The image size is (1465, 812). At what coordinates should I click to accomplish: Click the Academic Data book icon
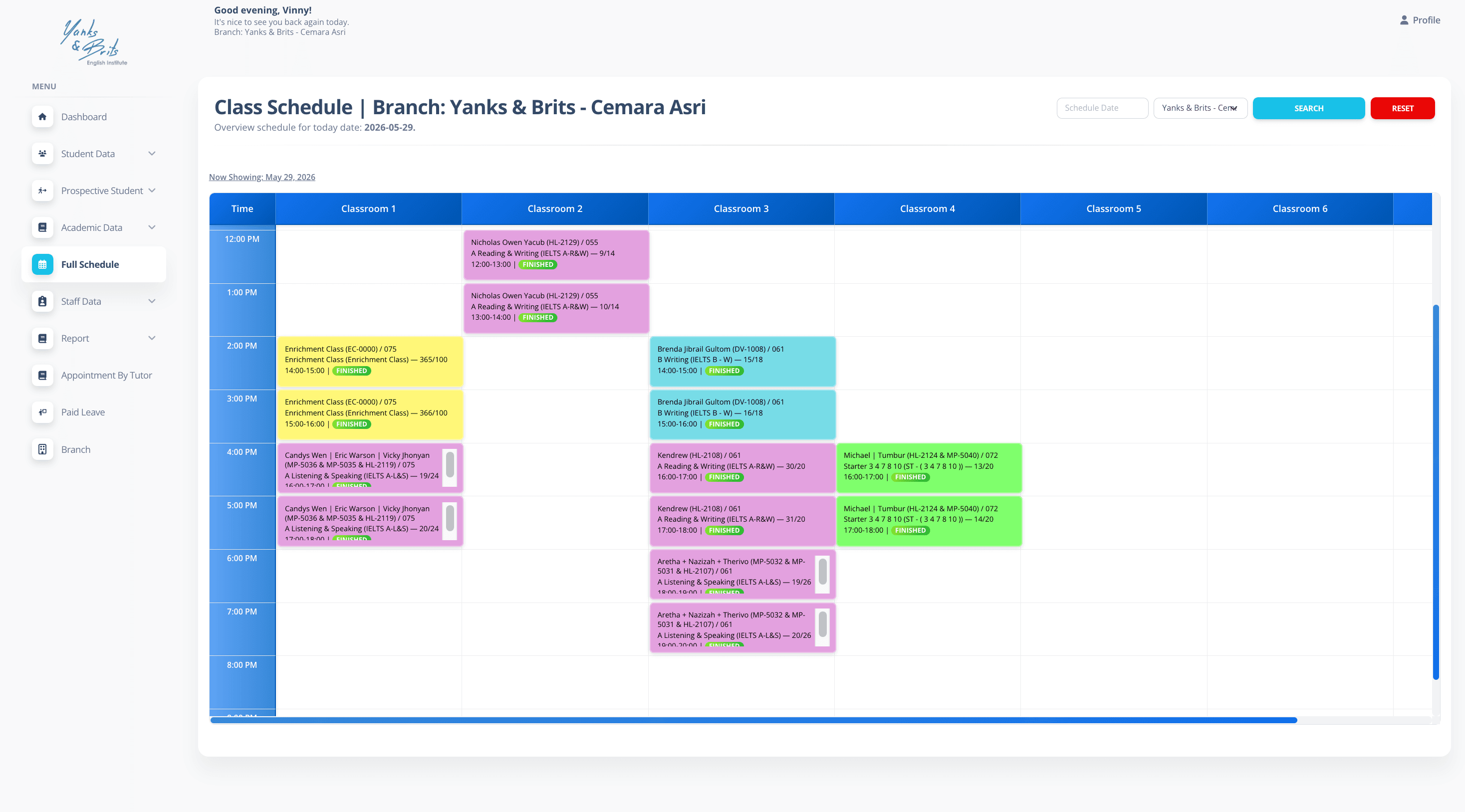coord(42,227)
